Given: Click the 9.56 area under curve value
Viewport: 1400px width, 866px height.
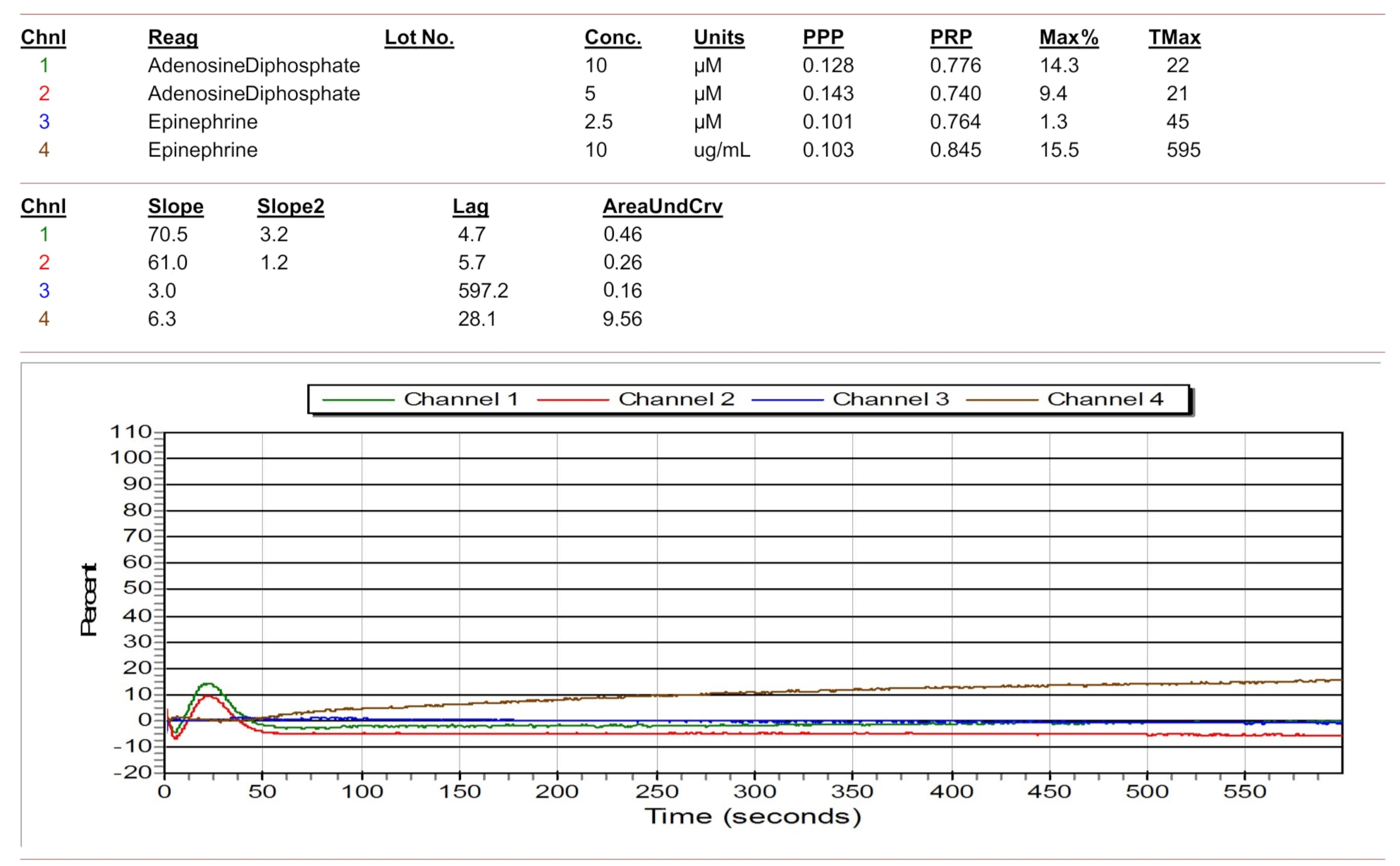Looking at the screenshot, I should pos(622,319).
